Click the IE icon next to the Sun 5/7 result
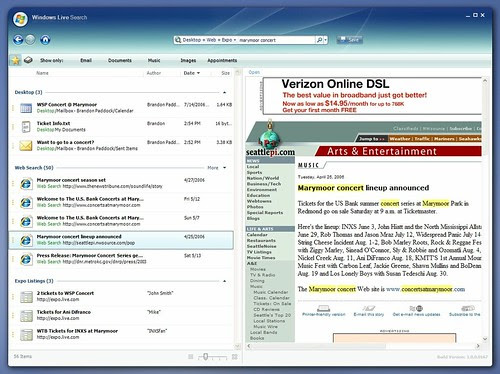The width and height of the screenshot is (500, 374). (x=26, y=221)
